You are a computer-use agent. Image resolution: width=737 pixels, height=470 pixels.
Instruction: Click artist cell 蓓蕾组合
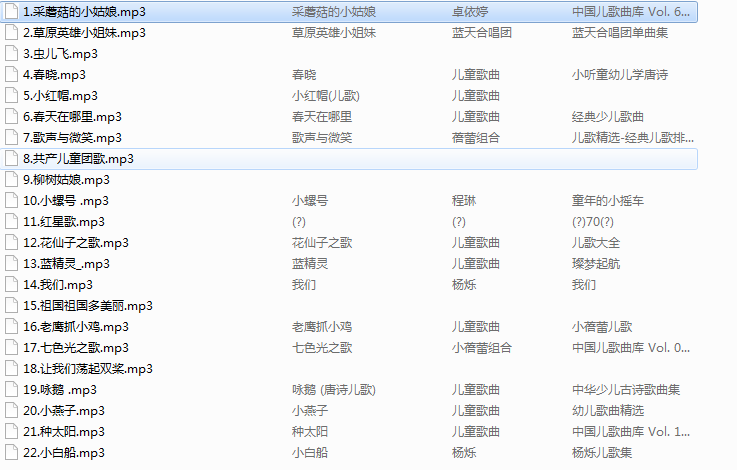[x=476, y=138]
